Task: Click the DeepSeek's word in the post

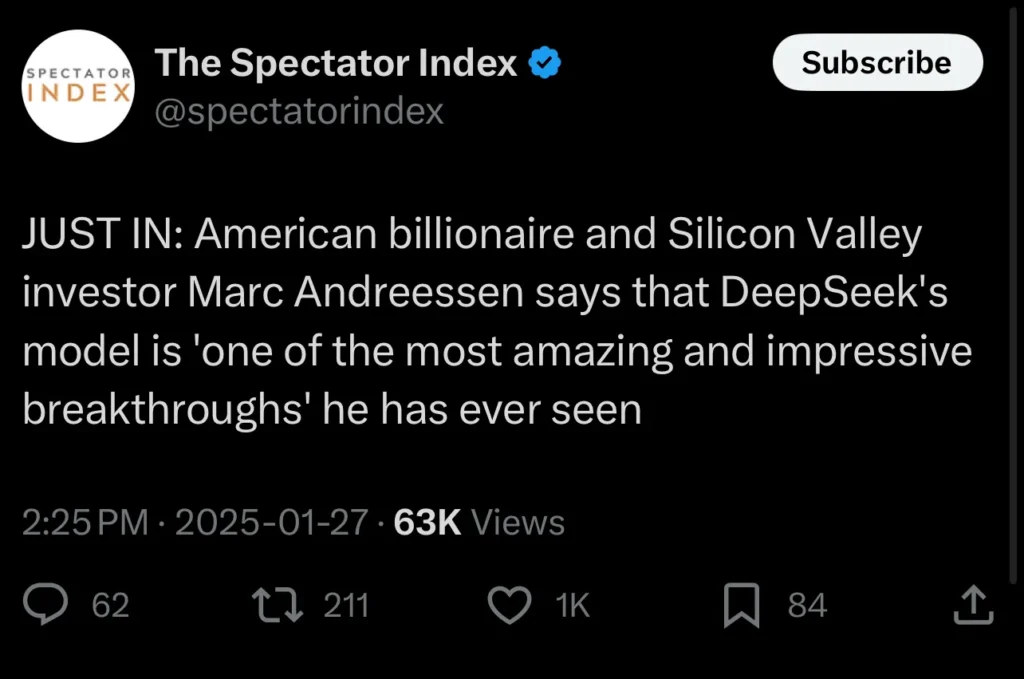Action: [x=834, y=292]
